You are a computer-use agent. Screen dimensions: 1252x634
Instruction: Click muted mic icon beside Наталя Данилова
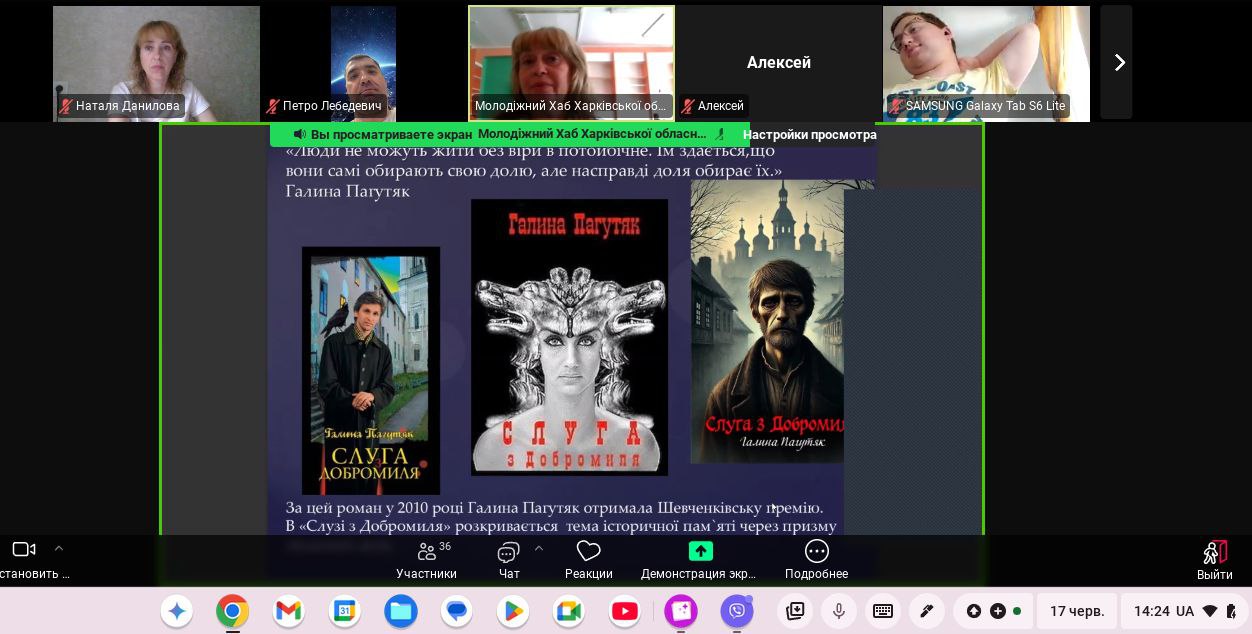click(66, 106)
